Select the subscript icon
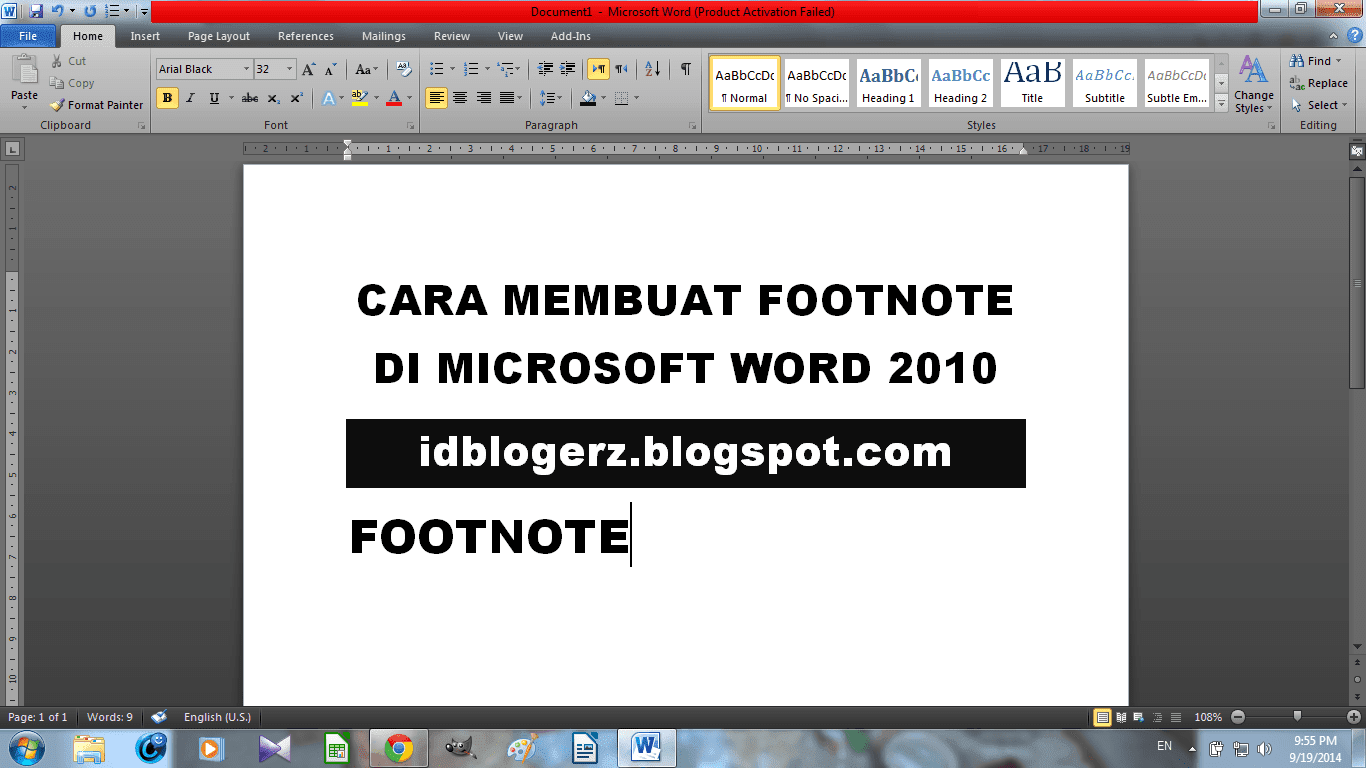Image resolution: width=1366 pixels, height=768 pixels. tap(274, 96)
